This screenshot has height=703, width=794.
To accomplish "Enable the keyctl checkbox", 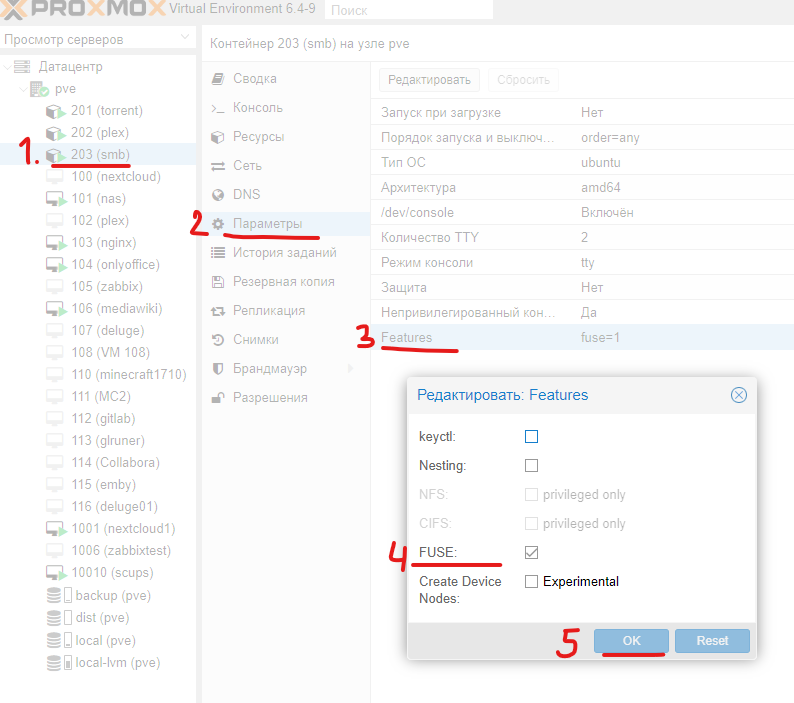I will [531, 437].
